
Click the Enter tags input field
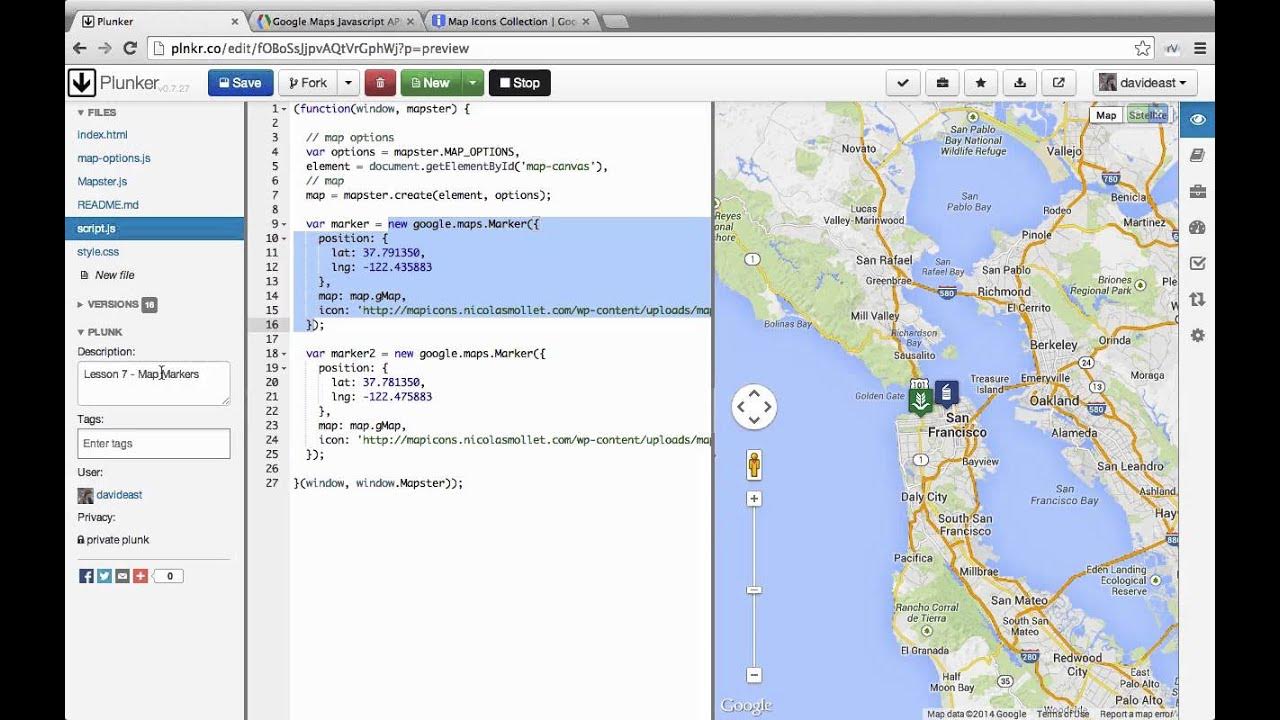(154, 443)
